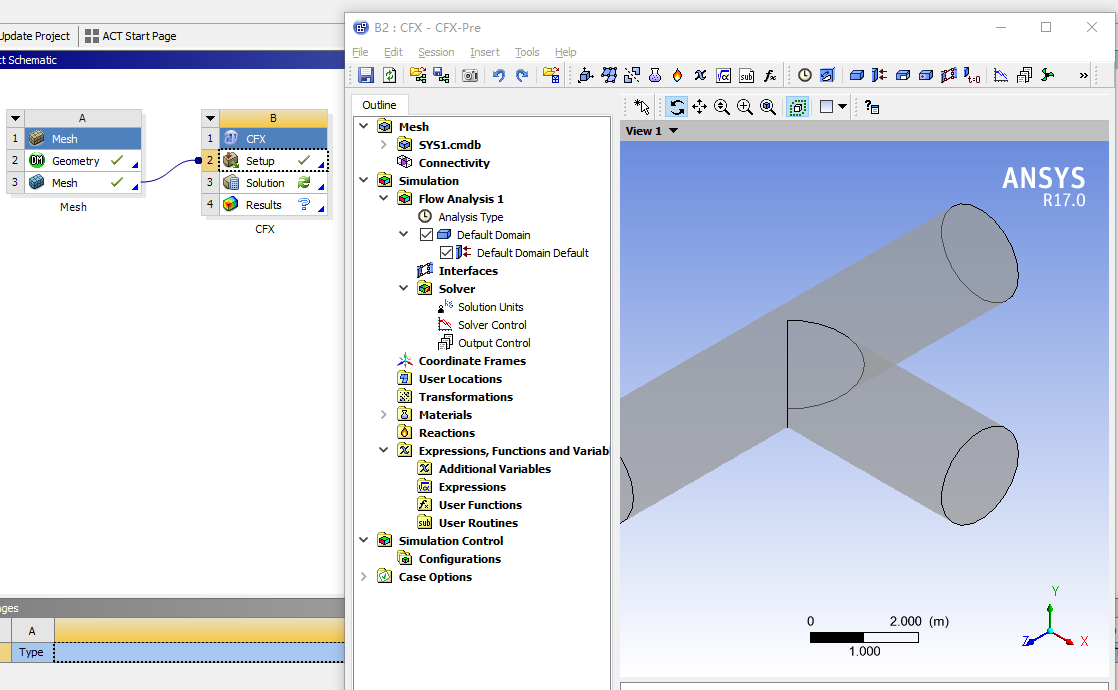1118x690 pixels.
Task: Select the Setup cell in CFX system
Action: pyautogui.click(x=274, y=161)
